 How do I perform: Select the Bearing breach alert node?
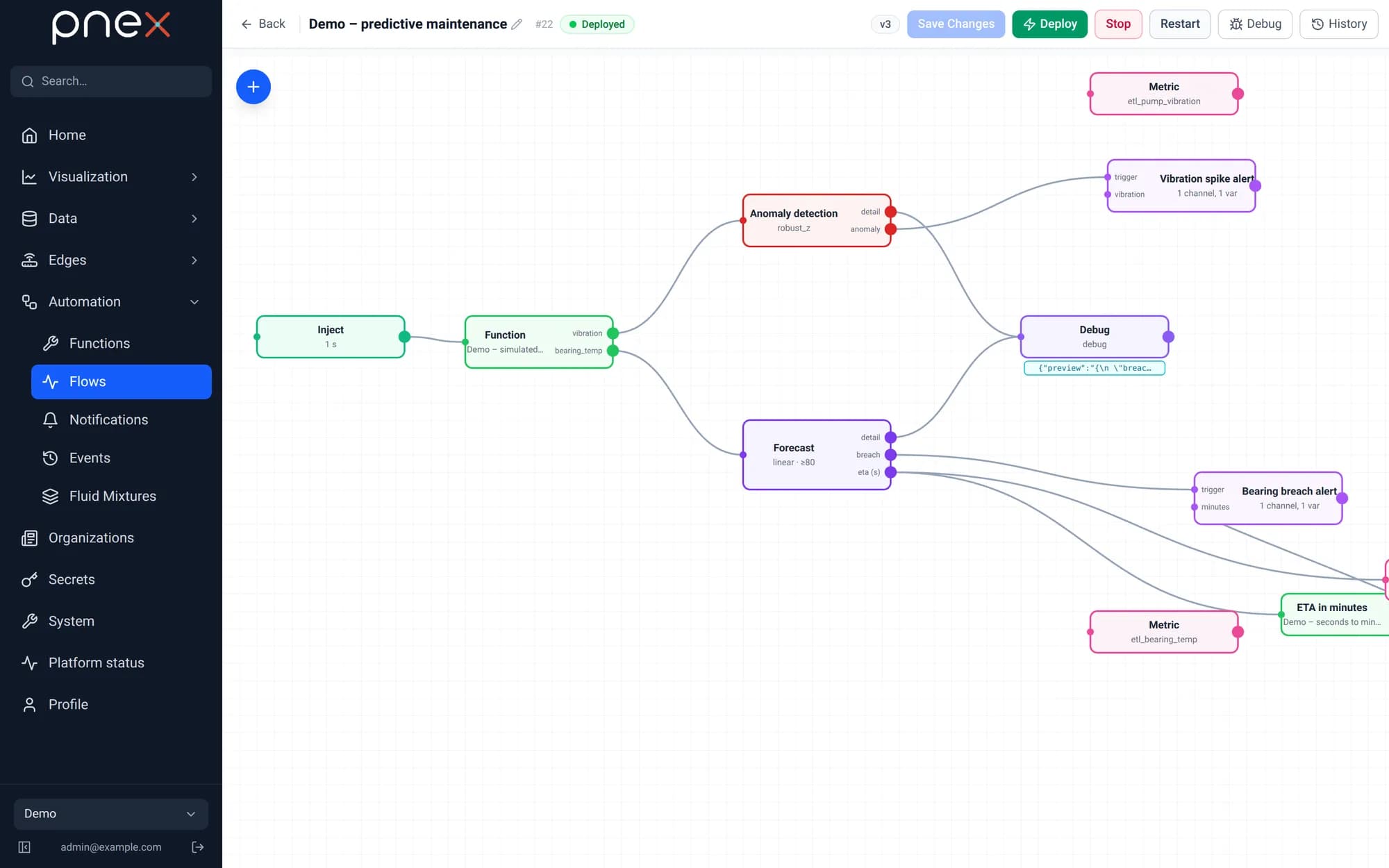1268,498
